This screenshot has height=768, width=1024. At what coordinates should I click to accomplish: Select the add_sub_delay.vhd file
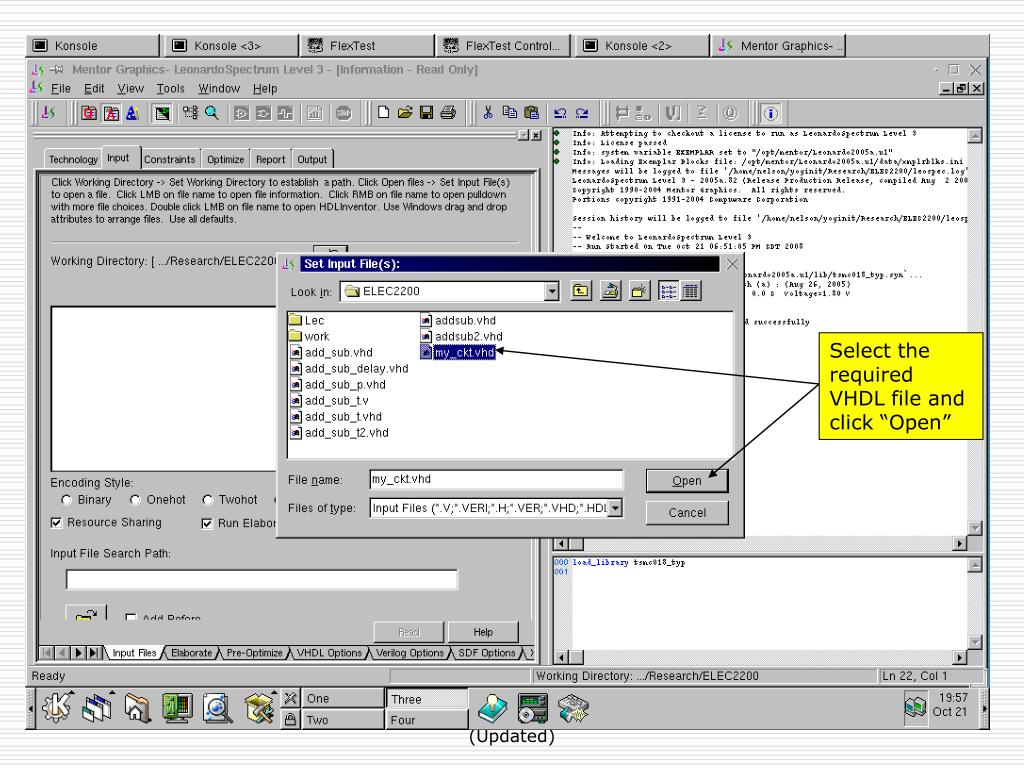coord(349,368)
